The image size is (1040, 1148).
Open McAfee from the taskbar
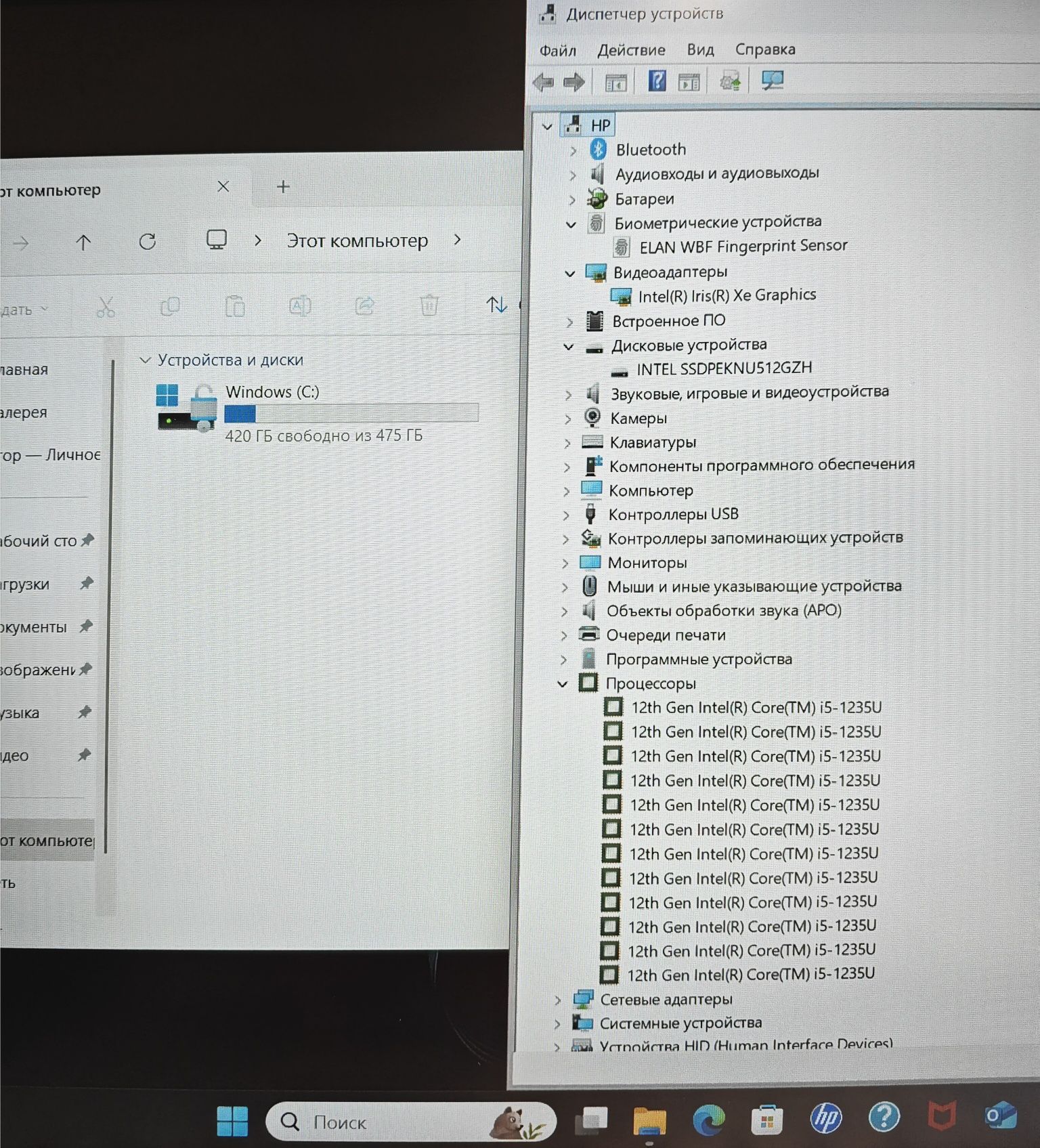(x=941, y=1117)
